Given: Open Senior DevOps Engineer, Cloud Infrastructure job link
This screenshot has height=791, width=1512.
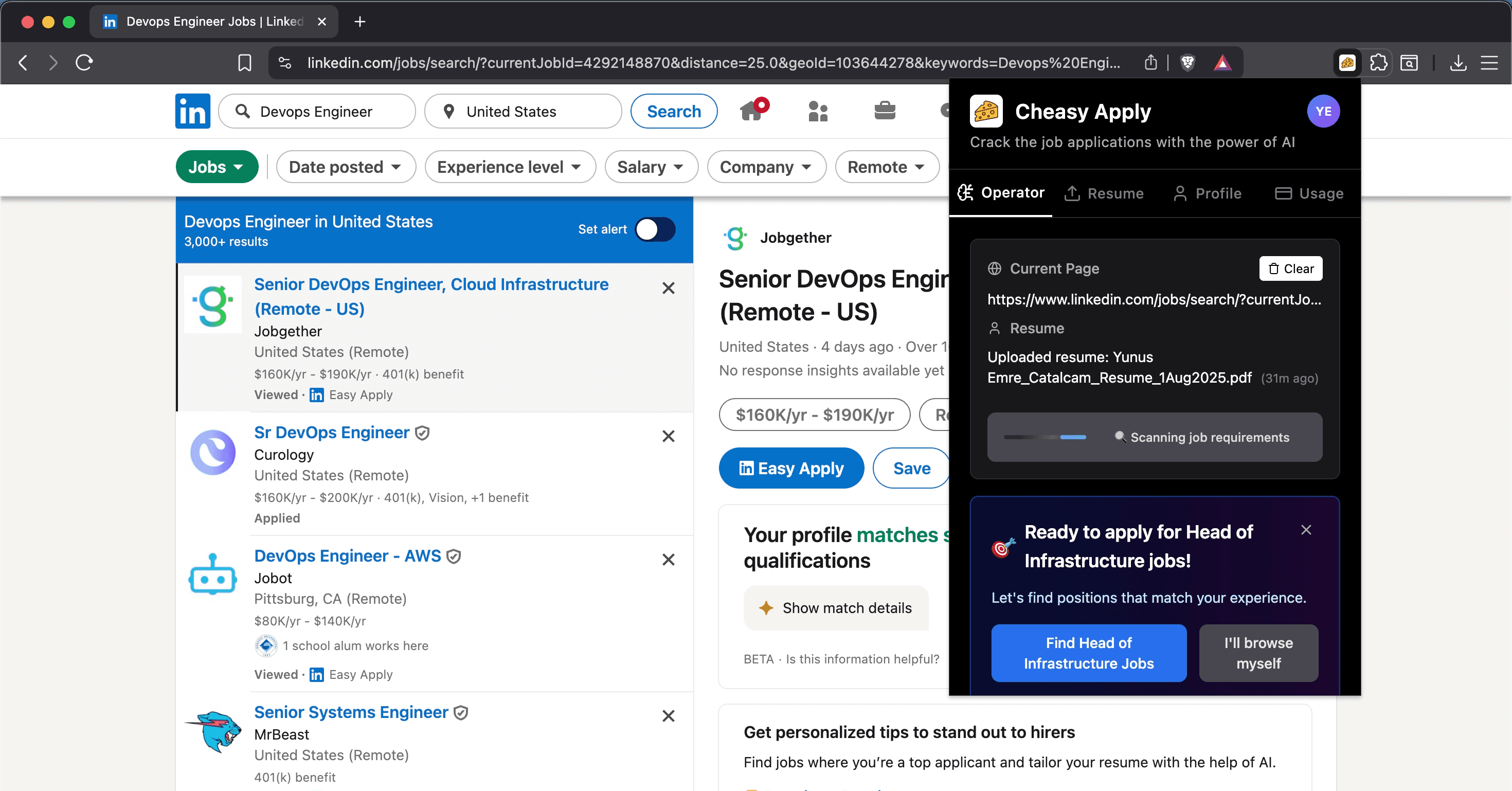Looking at the screenshot, I should 431,296.
